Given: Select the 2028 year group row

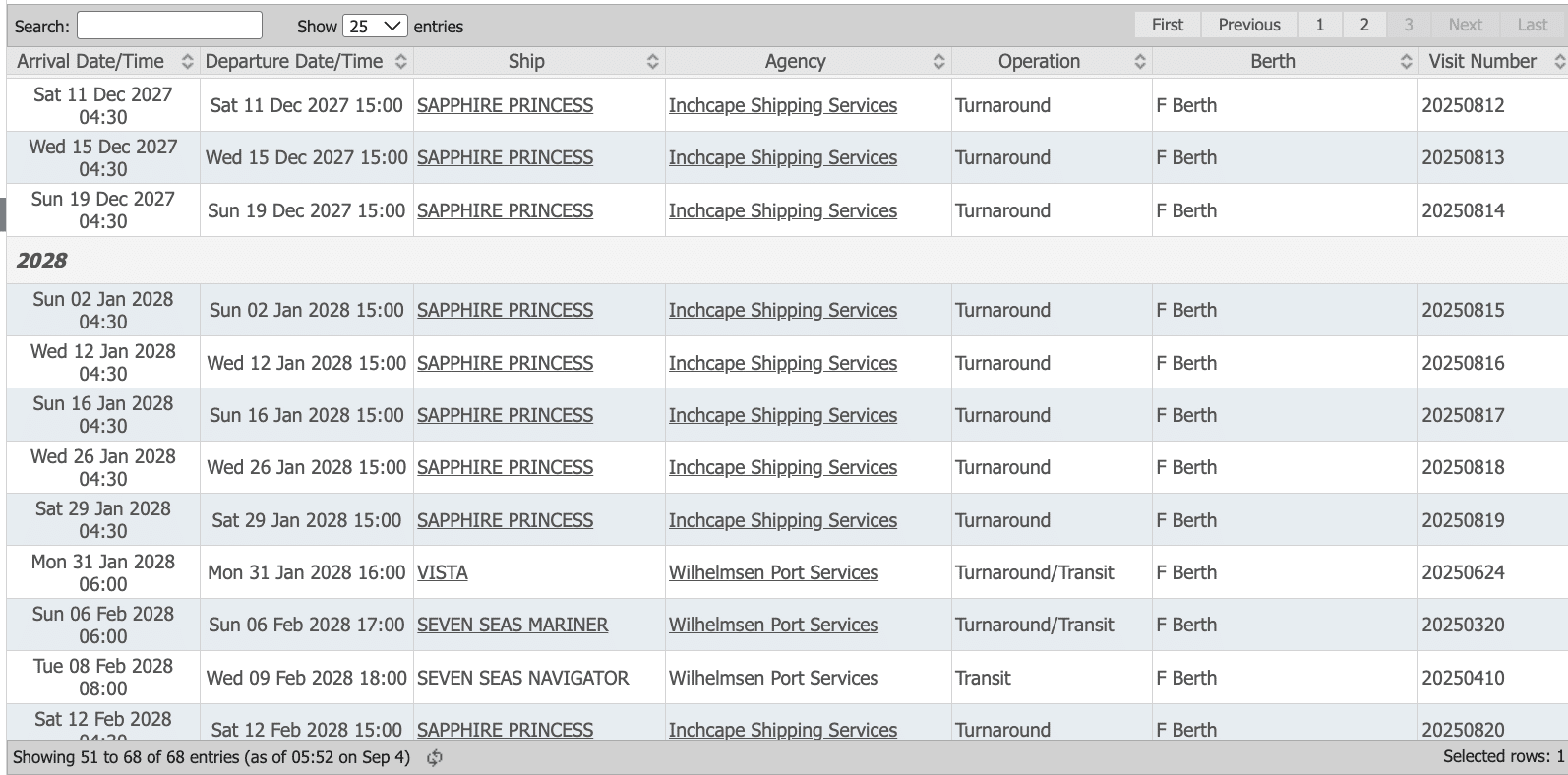Looking at the screenshot, I should pyautogui.click(x=787, y=261).
